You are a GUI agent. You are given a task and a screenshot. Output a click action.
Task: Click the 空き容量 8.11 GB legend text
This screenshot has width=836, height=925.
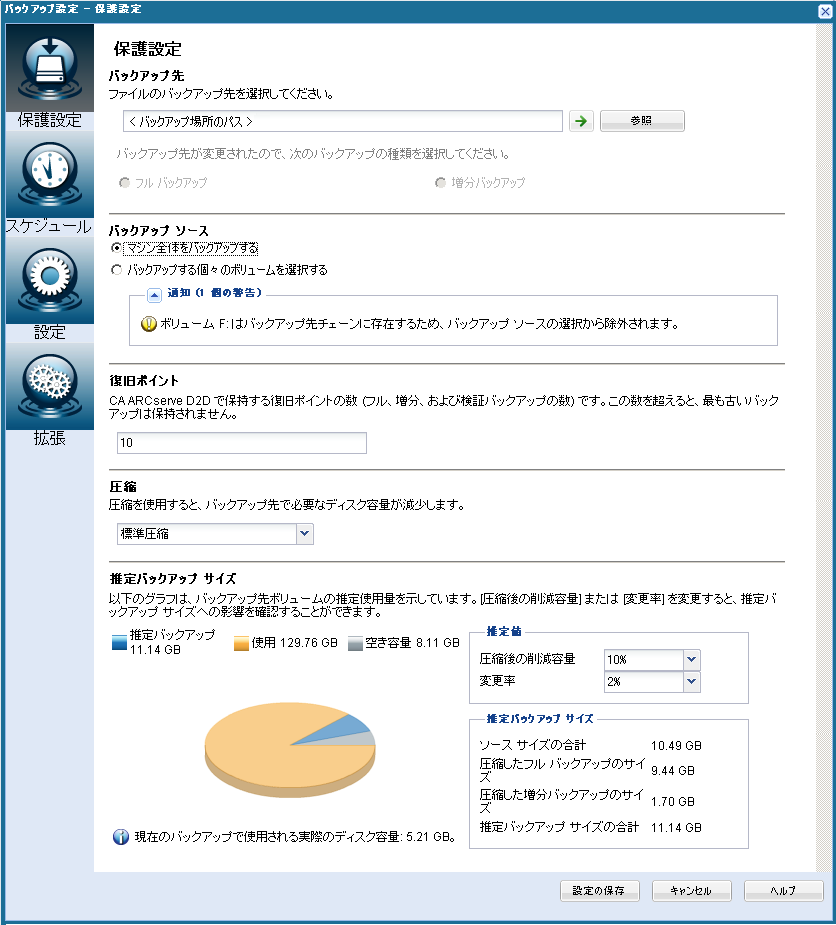(412, 642)
